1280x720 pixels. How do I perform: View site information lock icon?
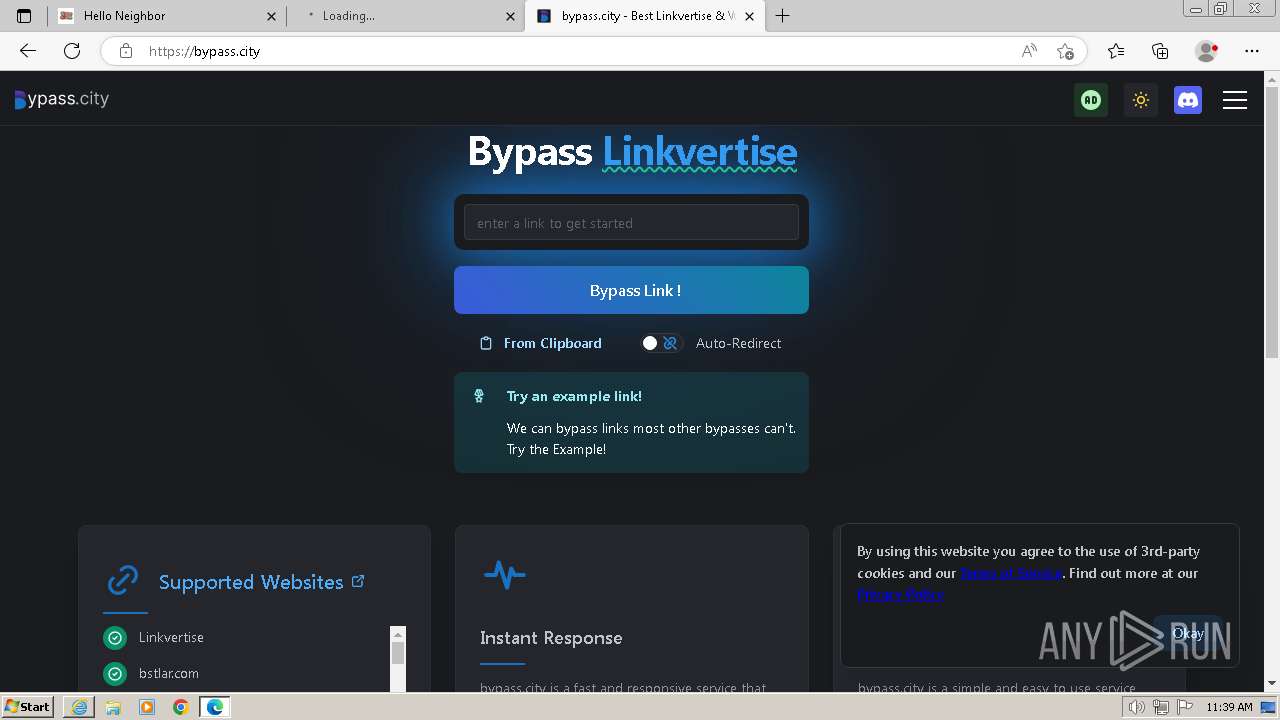(x=126, y=51)
